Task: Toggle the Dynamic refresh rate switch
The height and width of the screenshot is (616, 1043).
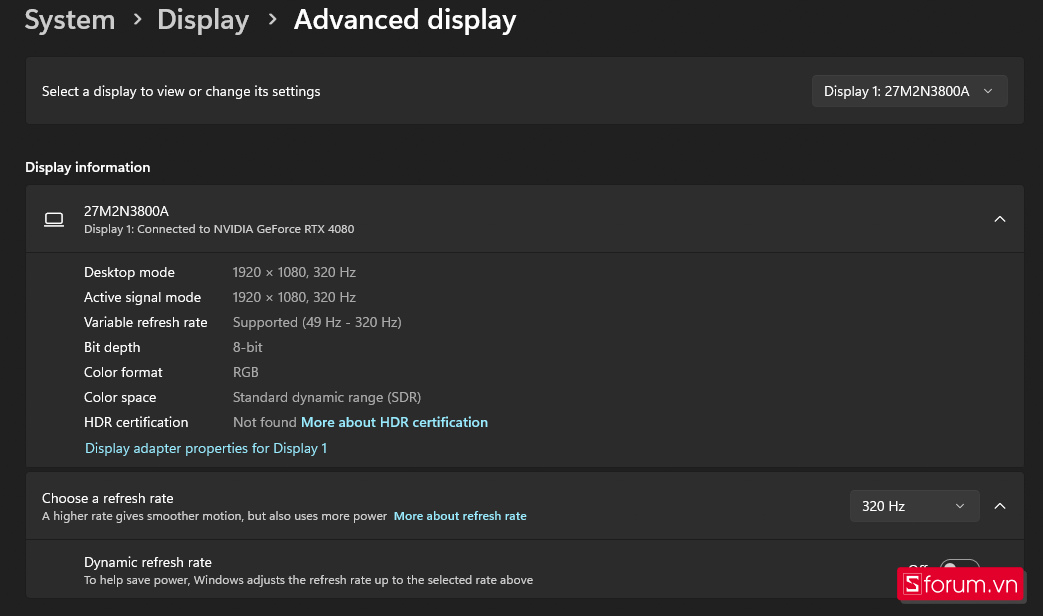Action: [958, 569]
